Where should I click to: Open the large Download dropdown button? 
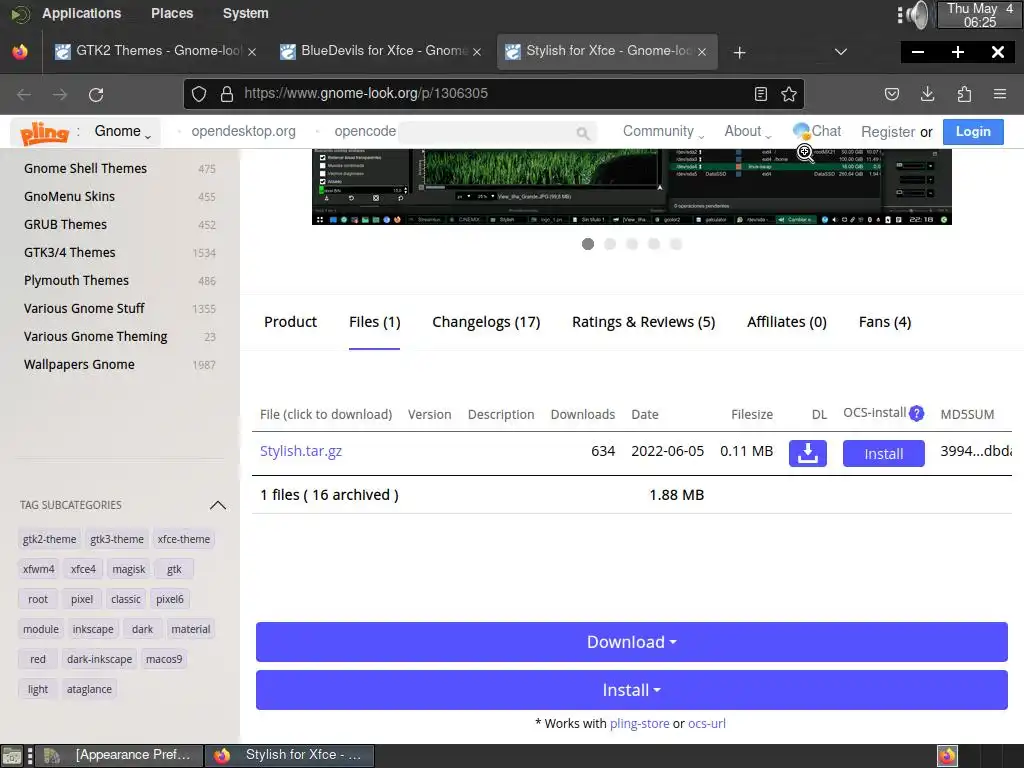pos(632,642)
